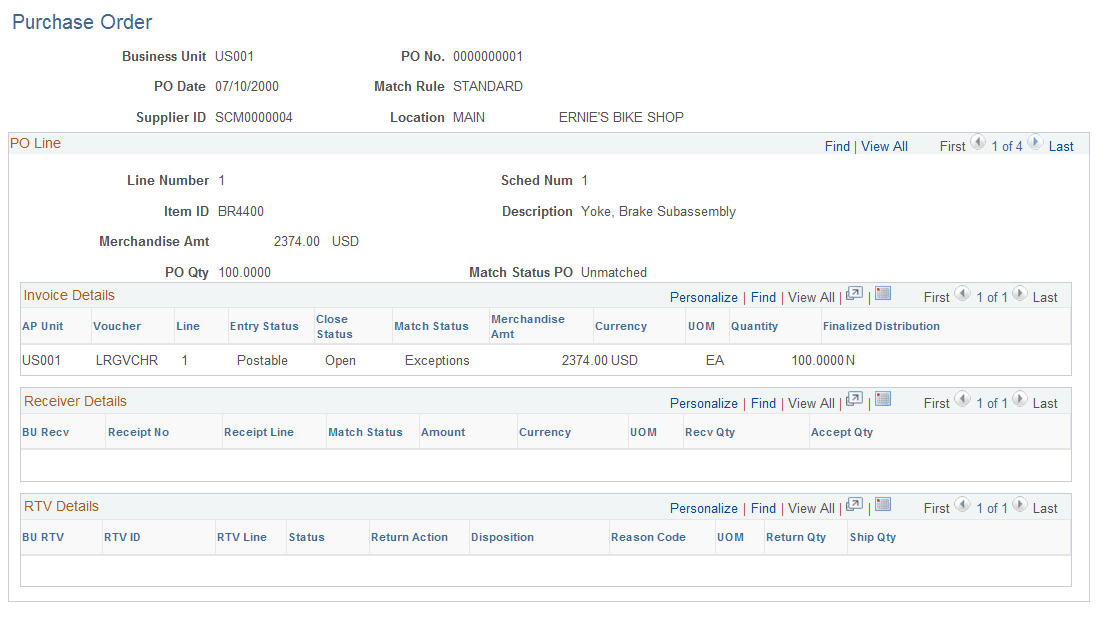Click the previous arrow in Invoice Details navigation
The width and height of the screenshot is (1102, 618).
pyautogui.click(x=962, y=296)
